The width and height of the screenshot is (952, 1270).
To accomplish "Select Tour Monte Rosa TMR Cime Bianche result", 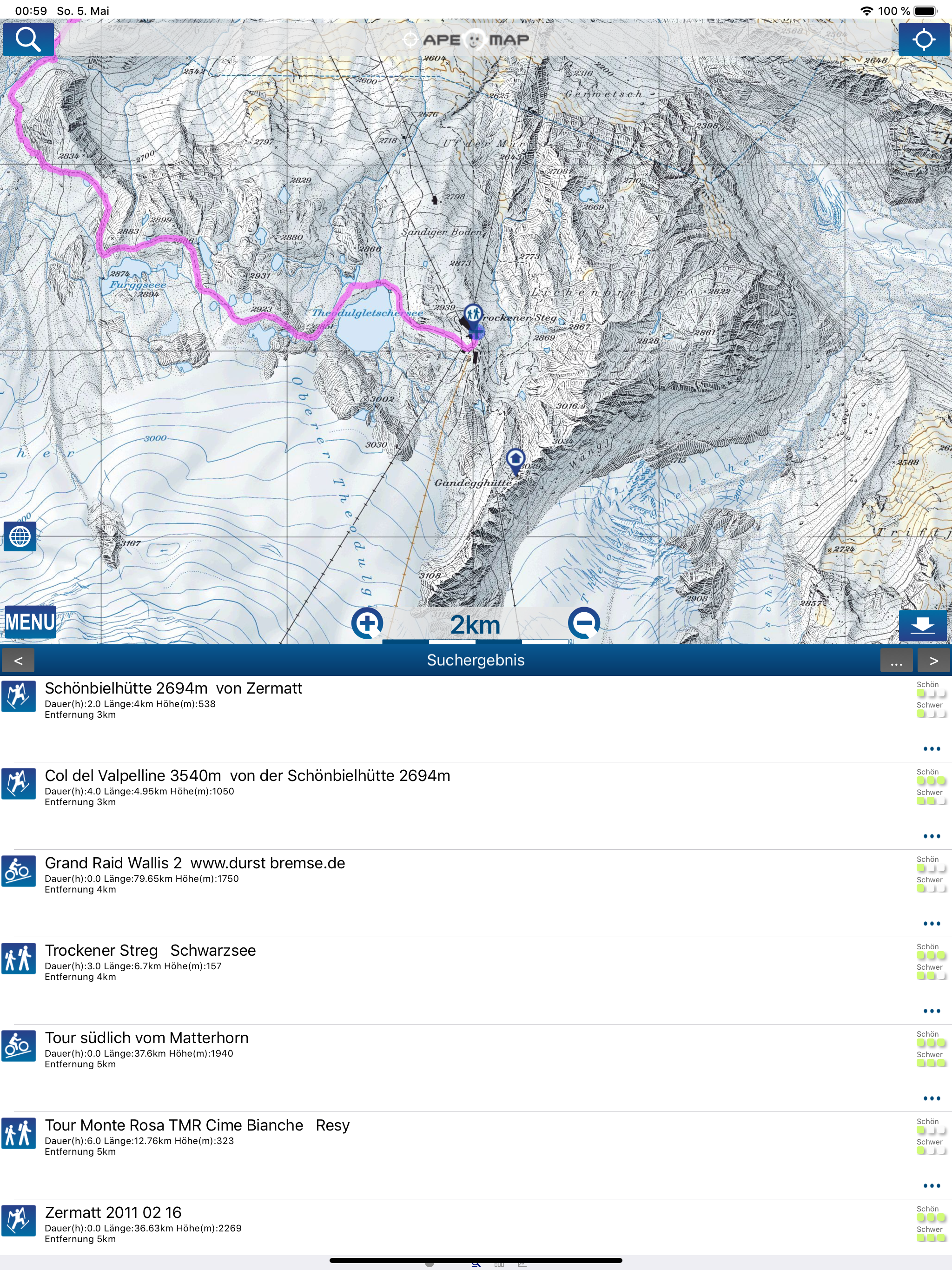I will point(197,1125).
